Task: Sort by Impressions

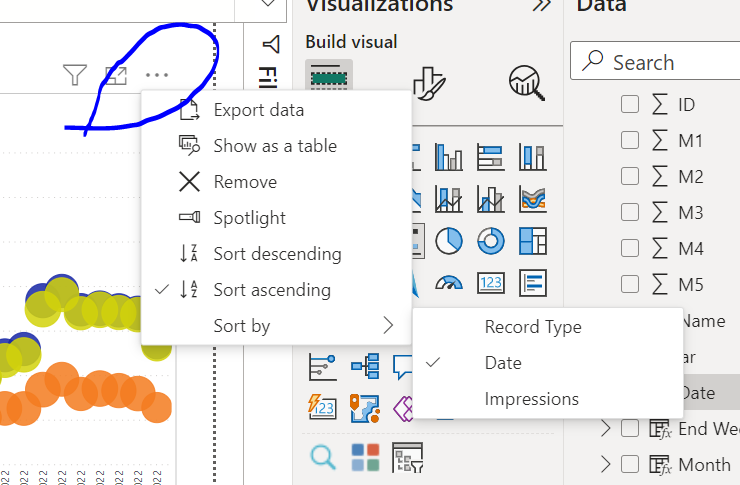Action: [548, 399]
